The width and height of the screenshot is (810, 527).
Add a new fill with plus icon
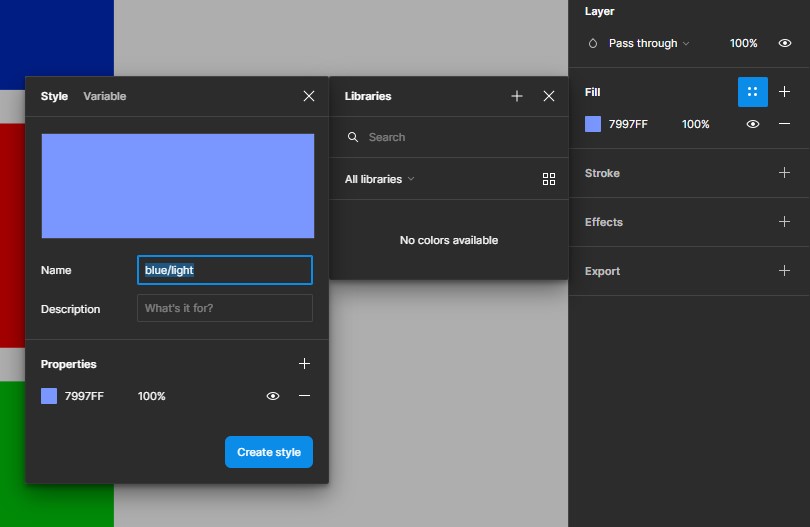[x=785, y=92]
